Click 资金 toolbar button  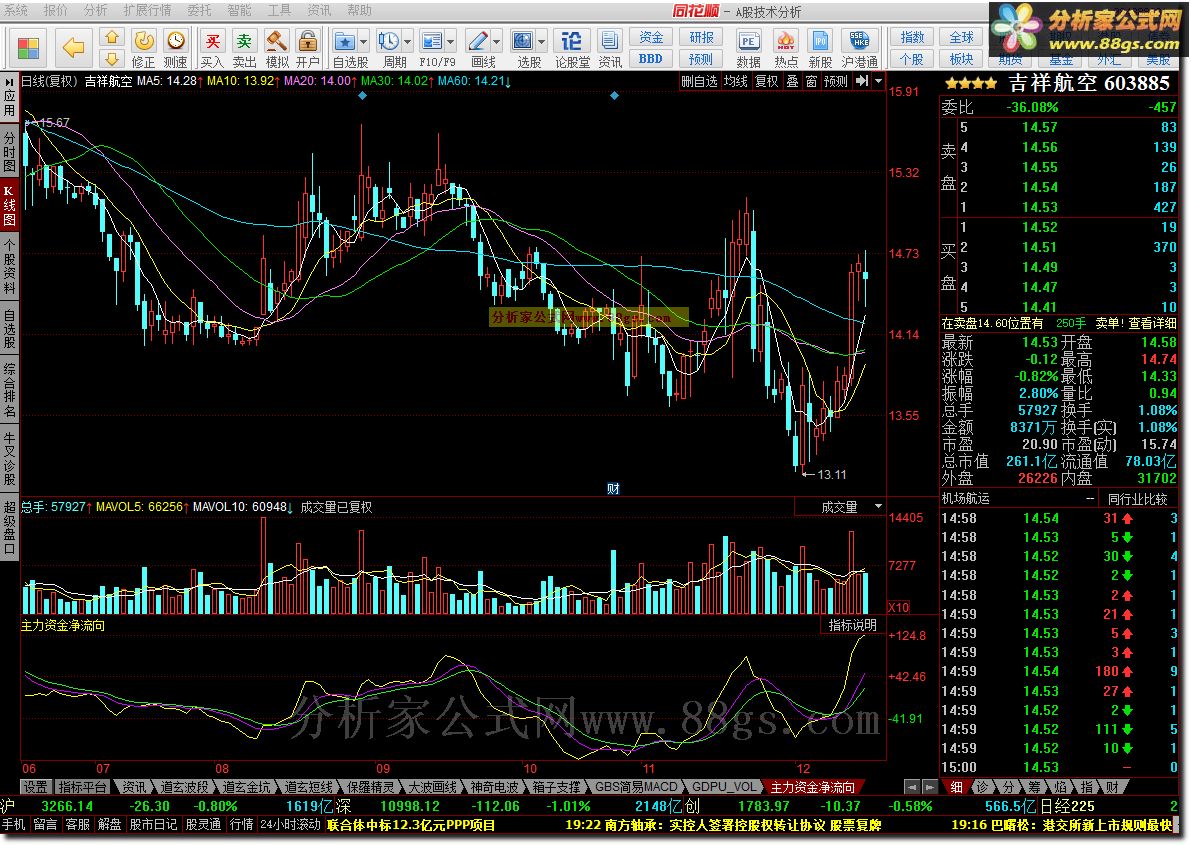[651, 37]
